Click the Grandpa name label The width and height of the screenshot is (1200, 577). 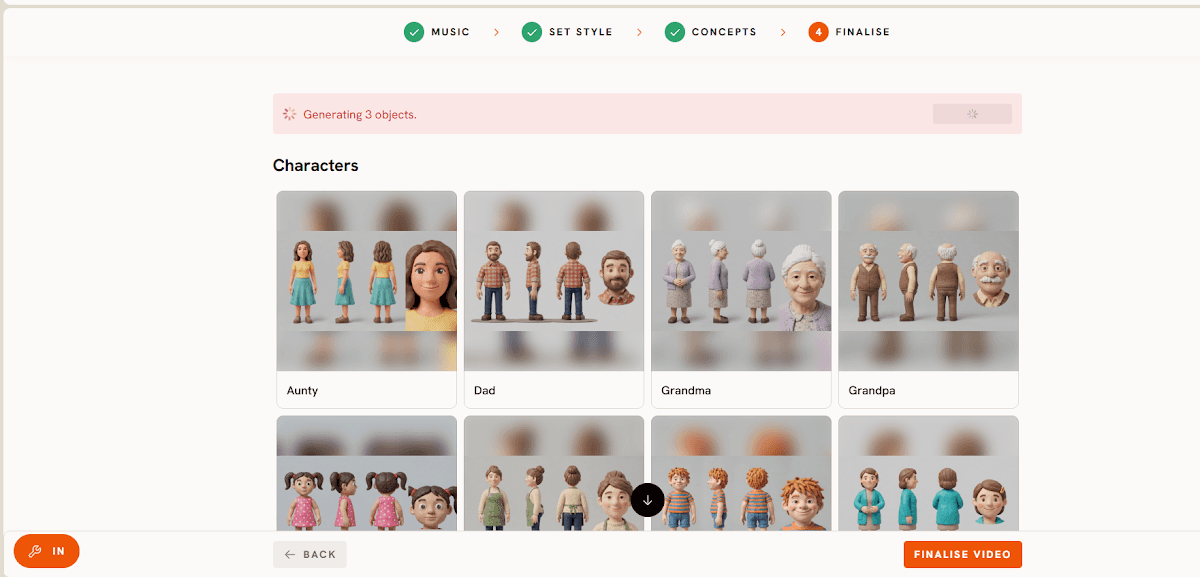(x=872, y=390)
